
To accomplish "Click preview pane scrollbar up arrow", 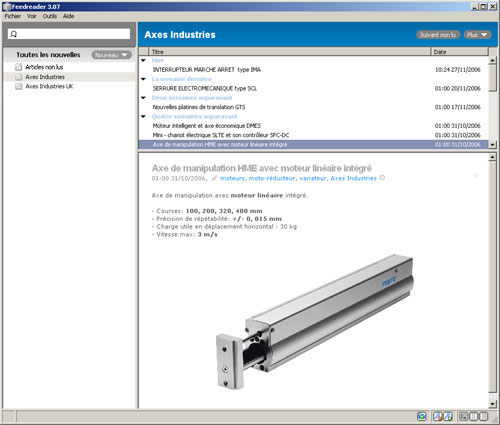I will point(493,157).
